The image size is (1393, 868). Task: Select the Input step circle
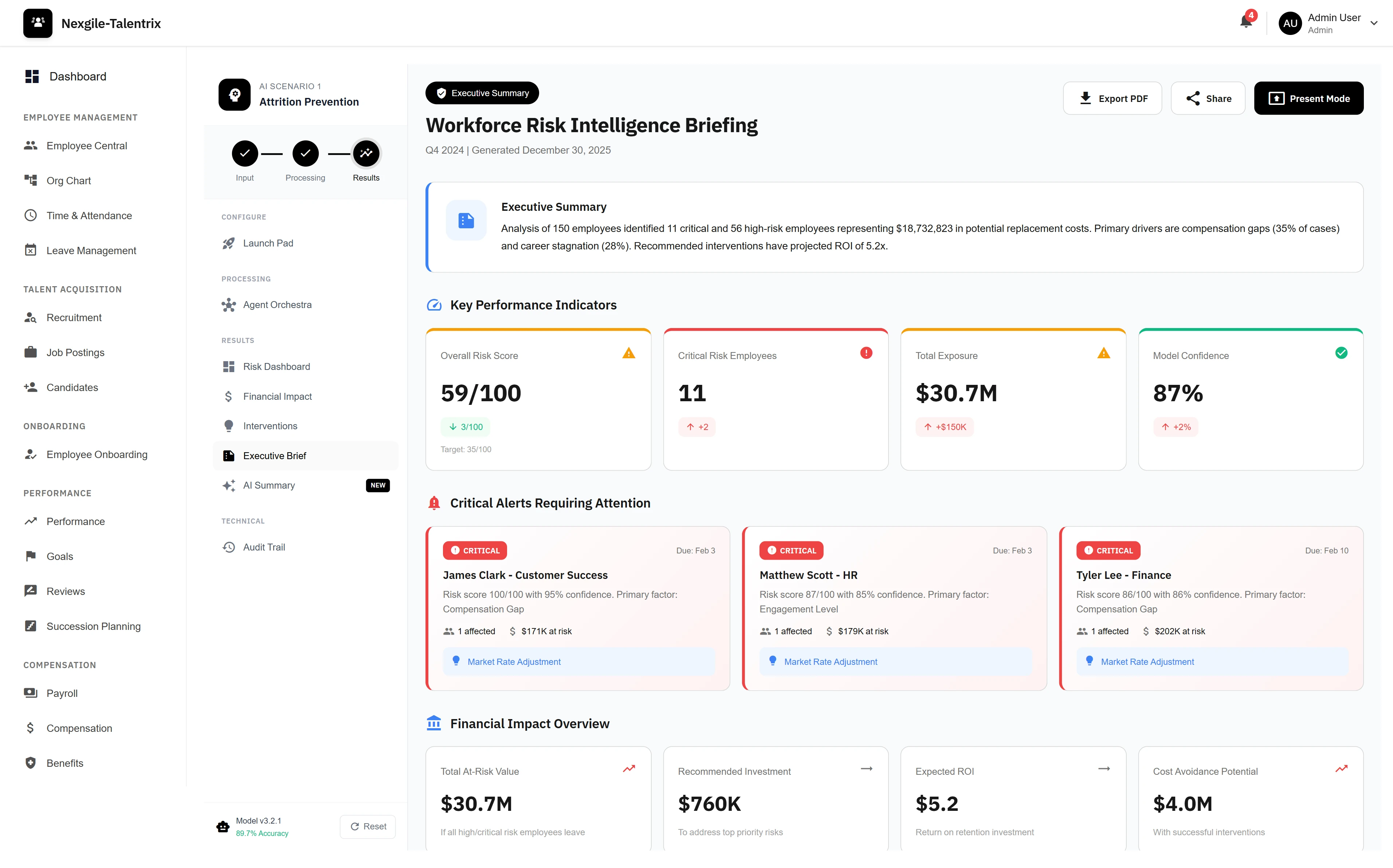coord(244,153)
